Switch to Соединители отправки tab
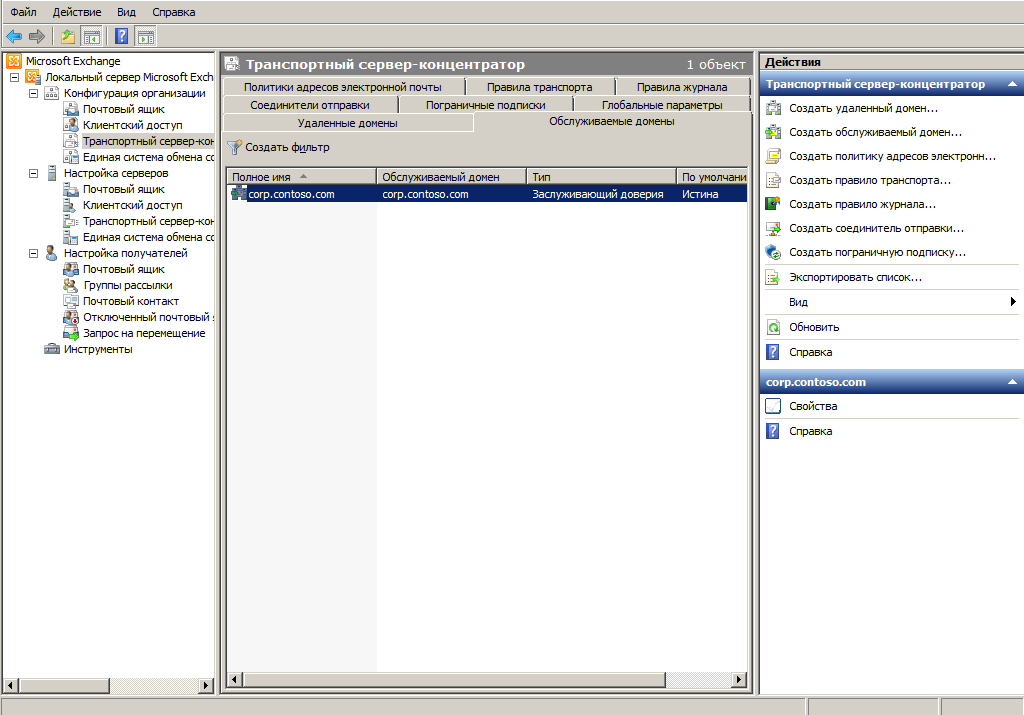The width and height of the screenshot is (1024, 715). coord(310,105)
